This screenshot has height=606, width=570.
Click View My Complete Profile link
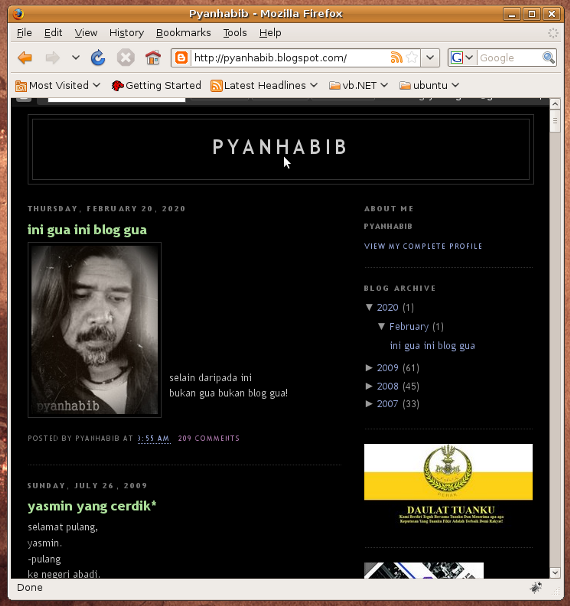(423, 246)
